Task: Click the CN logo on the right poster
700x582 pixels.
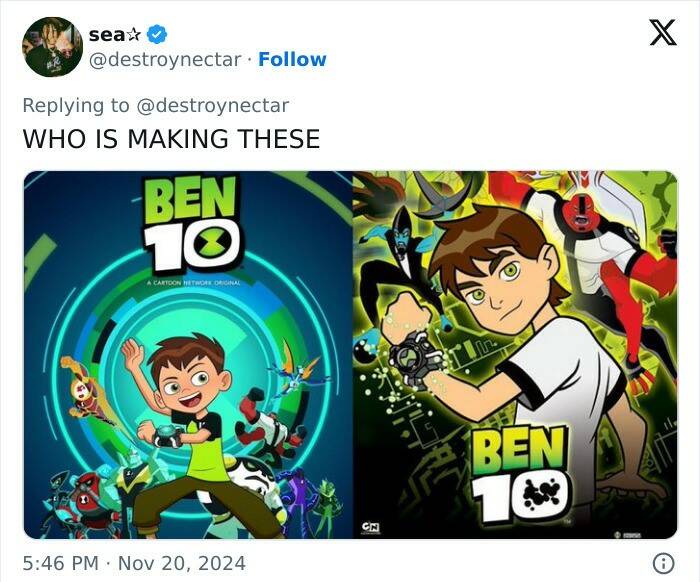Action: point(372,526)
